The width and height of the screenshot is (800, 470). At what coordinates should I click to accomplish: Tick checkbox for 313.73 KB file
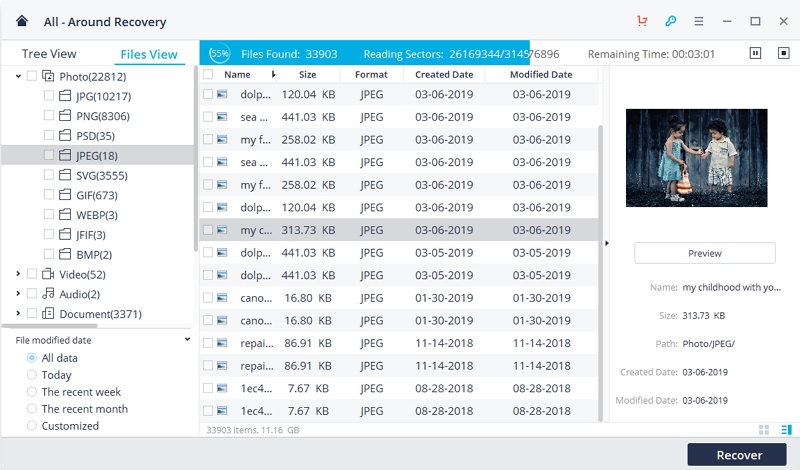coord(208,230)
